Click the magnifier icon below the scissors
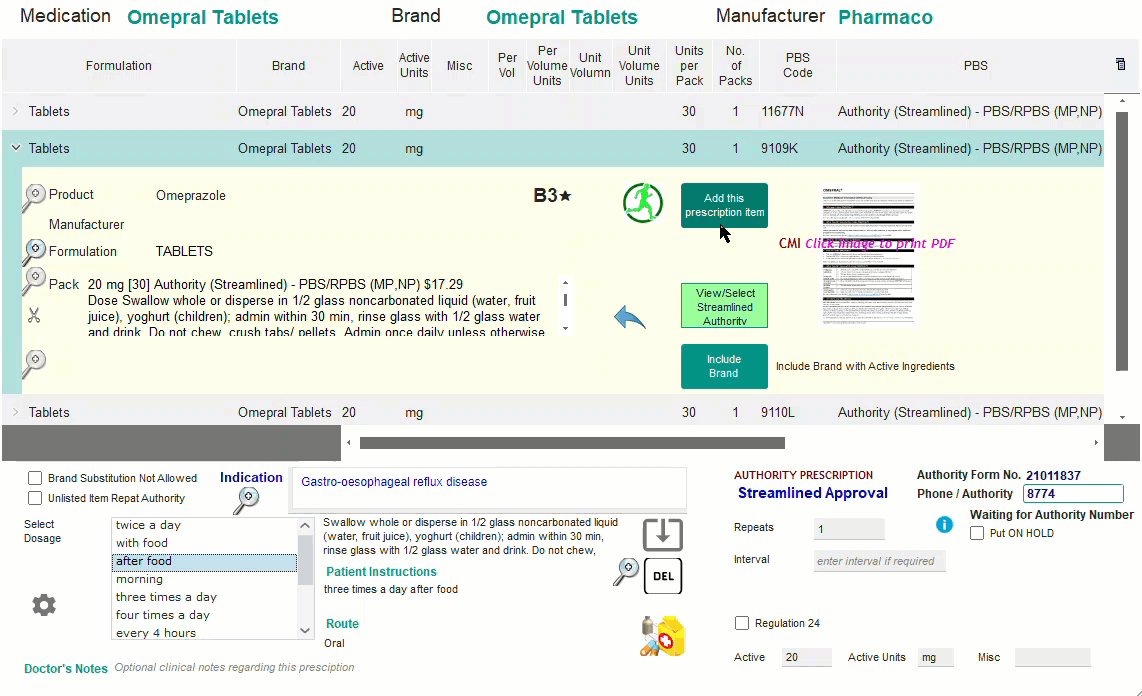1142x696 pixels. coord(34,363)
